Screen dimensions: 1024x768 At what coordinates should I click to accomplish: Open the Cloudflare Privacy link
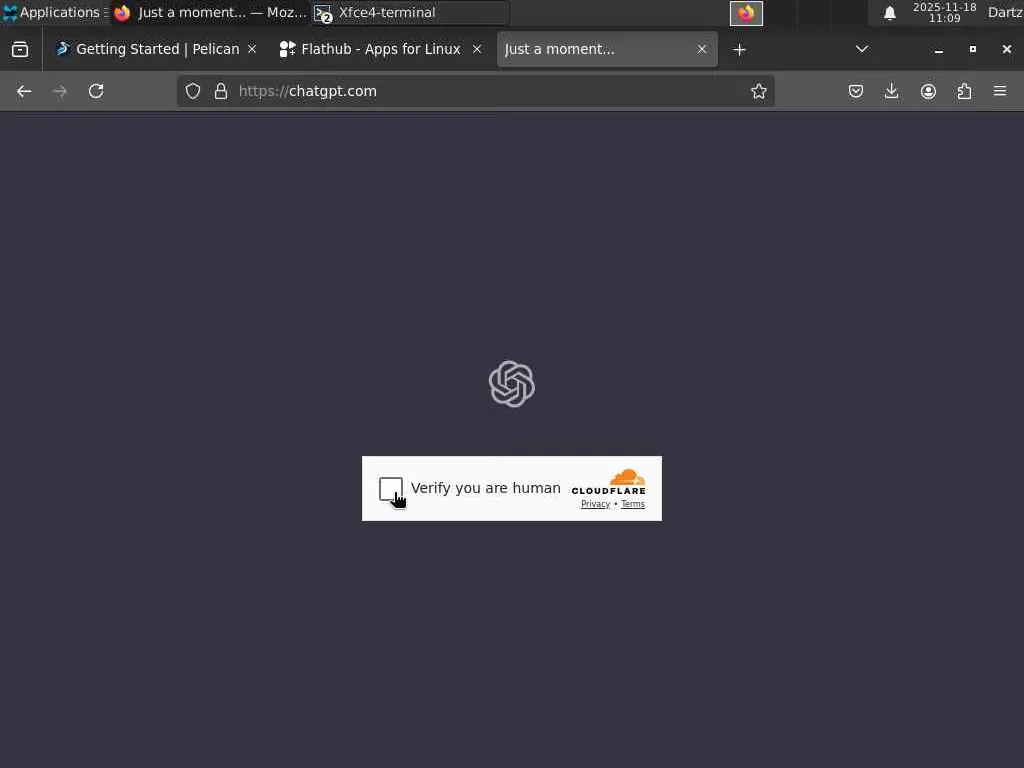tap(595, 504)
